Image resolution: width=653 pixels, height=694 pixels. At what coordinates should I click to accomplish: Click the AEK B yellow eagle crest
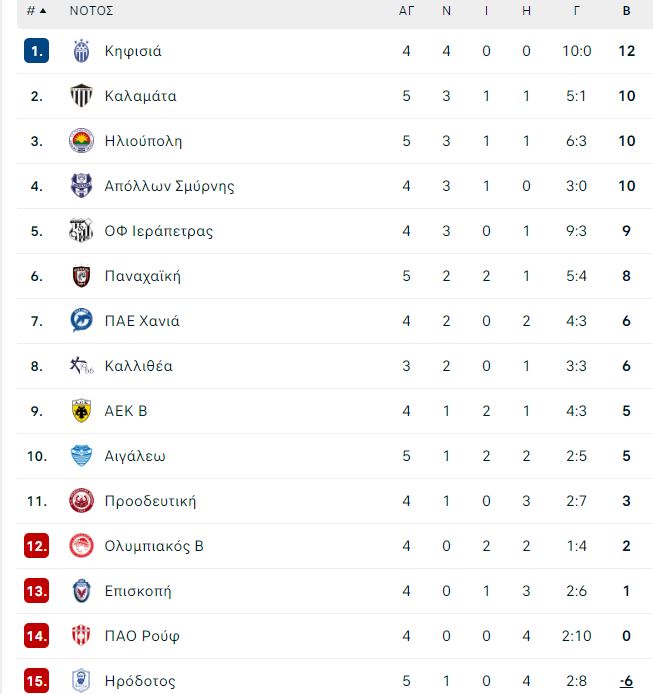click(x=81, y=411)
